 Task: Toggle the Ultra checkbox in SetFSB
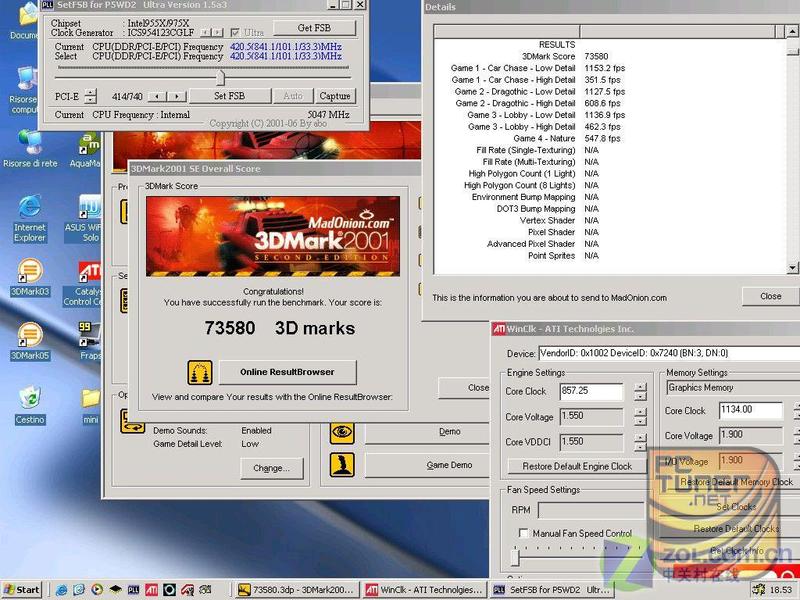tap(235, 32)
